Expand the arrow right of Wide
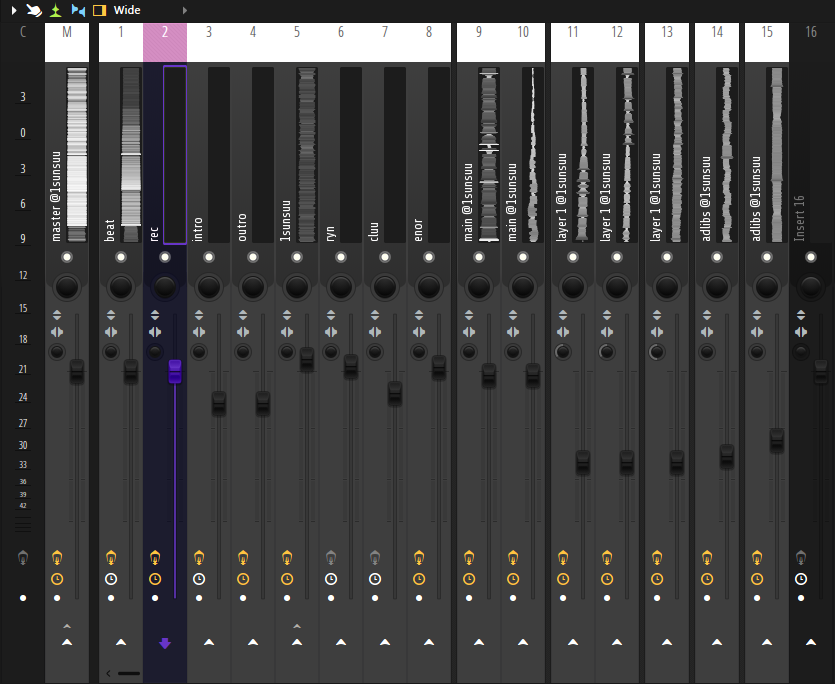835x684 pixels. pyautogui.click(x=184, y=10)
